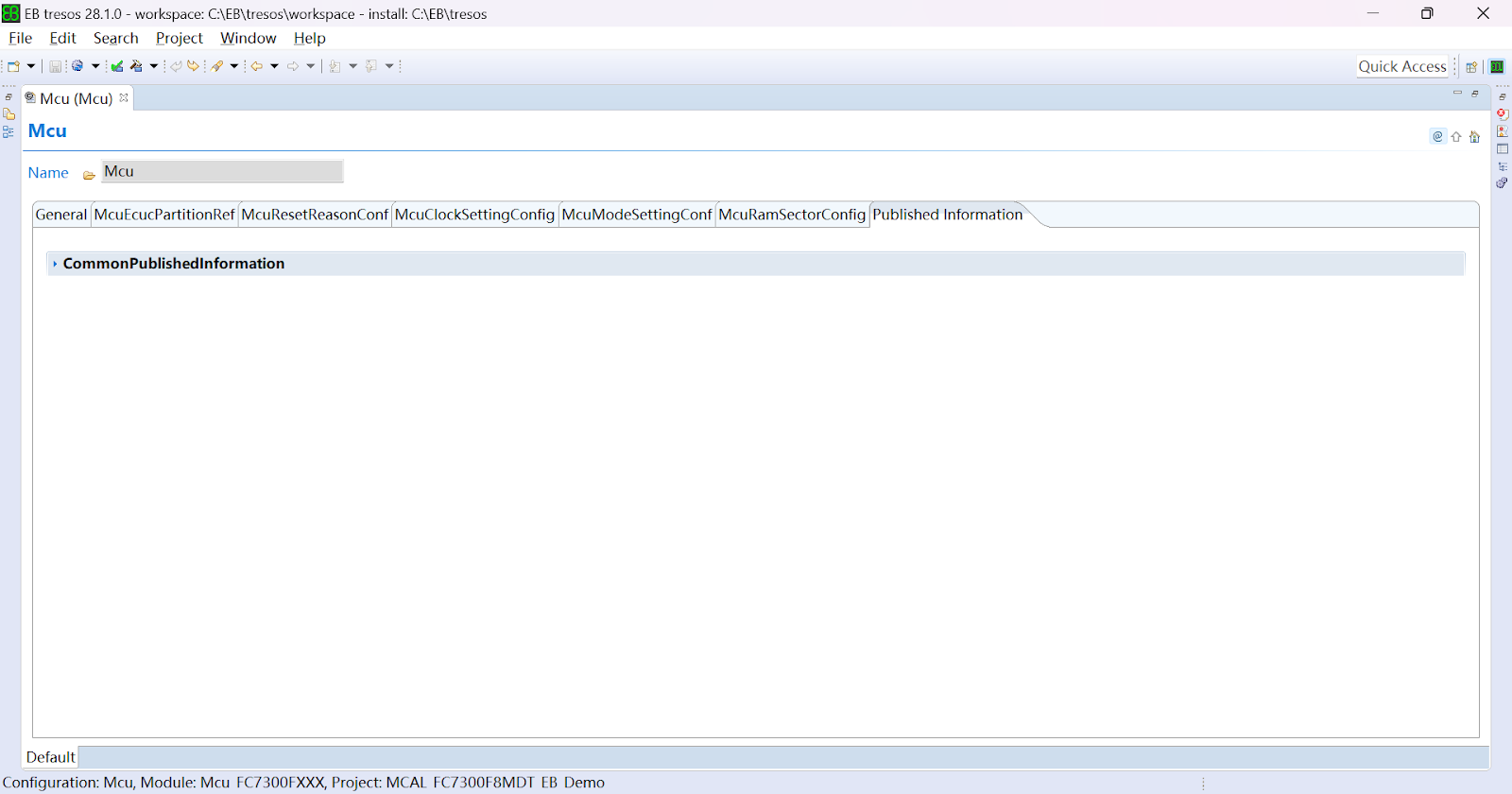Switch to the McuResetReasonConf tab
Image resolution: width=1512 pixels, height=794 pixels.
pos(315,215)
